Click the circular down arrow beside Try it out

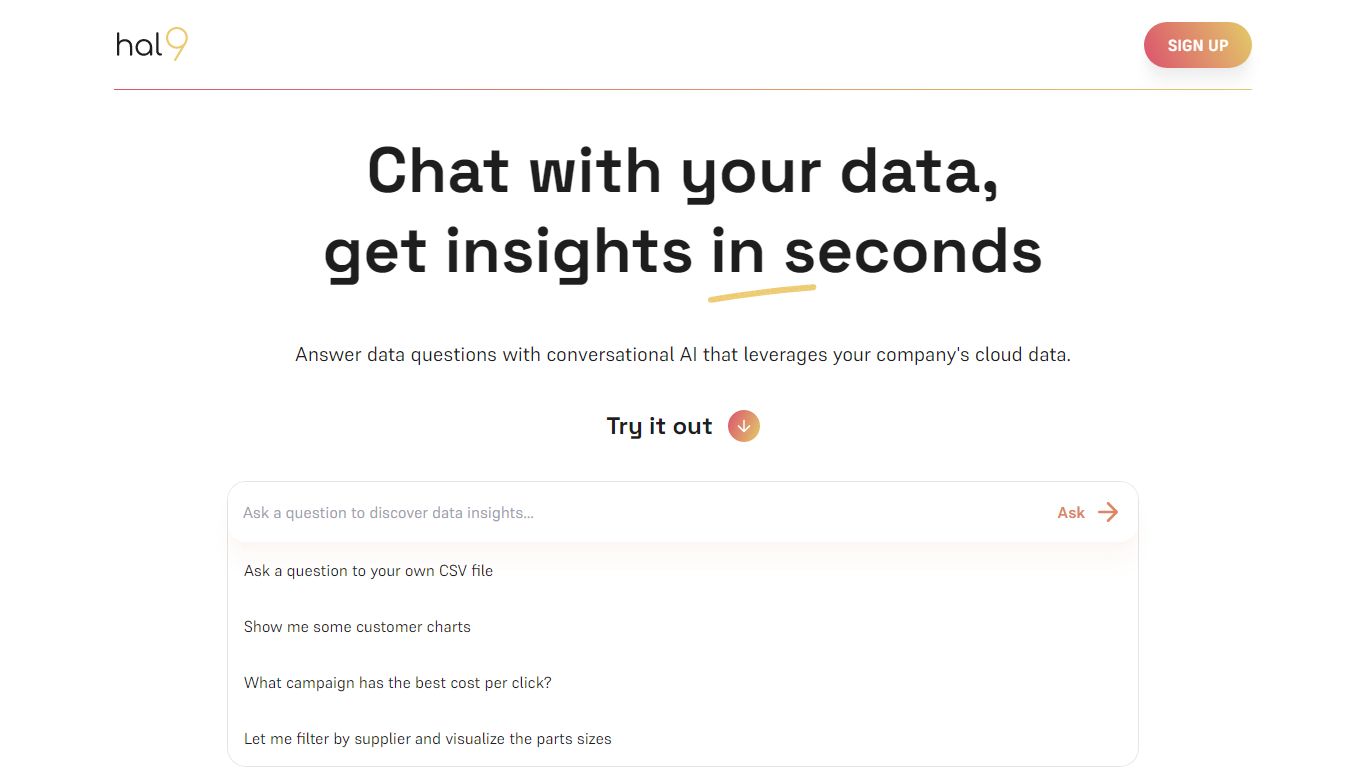tap(743, 426)
